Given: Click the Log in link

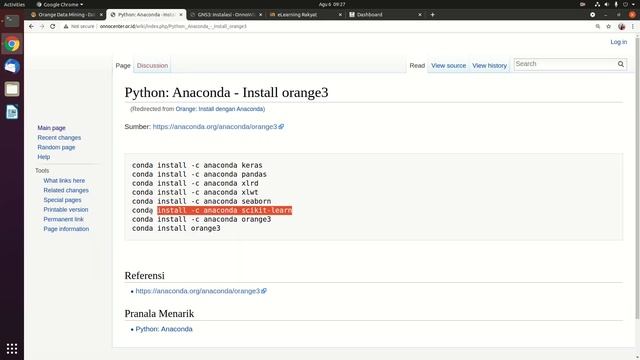Looking at the screenshot, I should [x=618, y=42].
